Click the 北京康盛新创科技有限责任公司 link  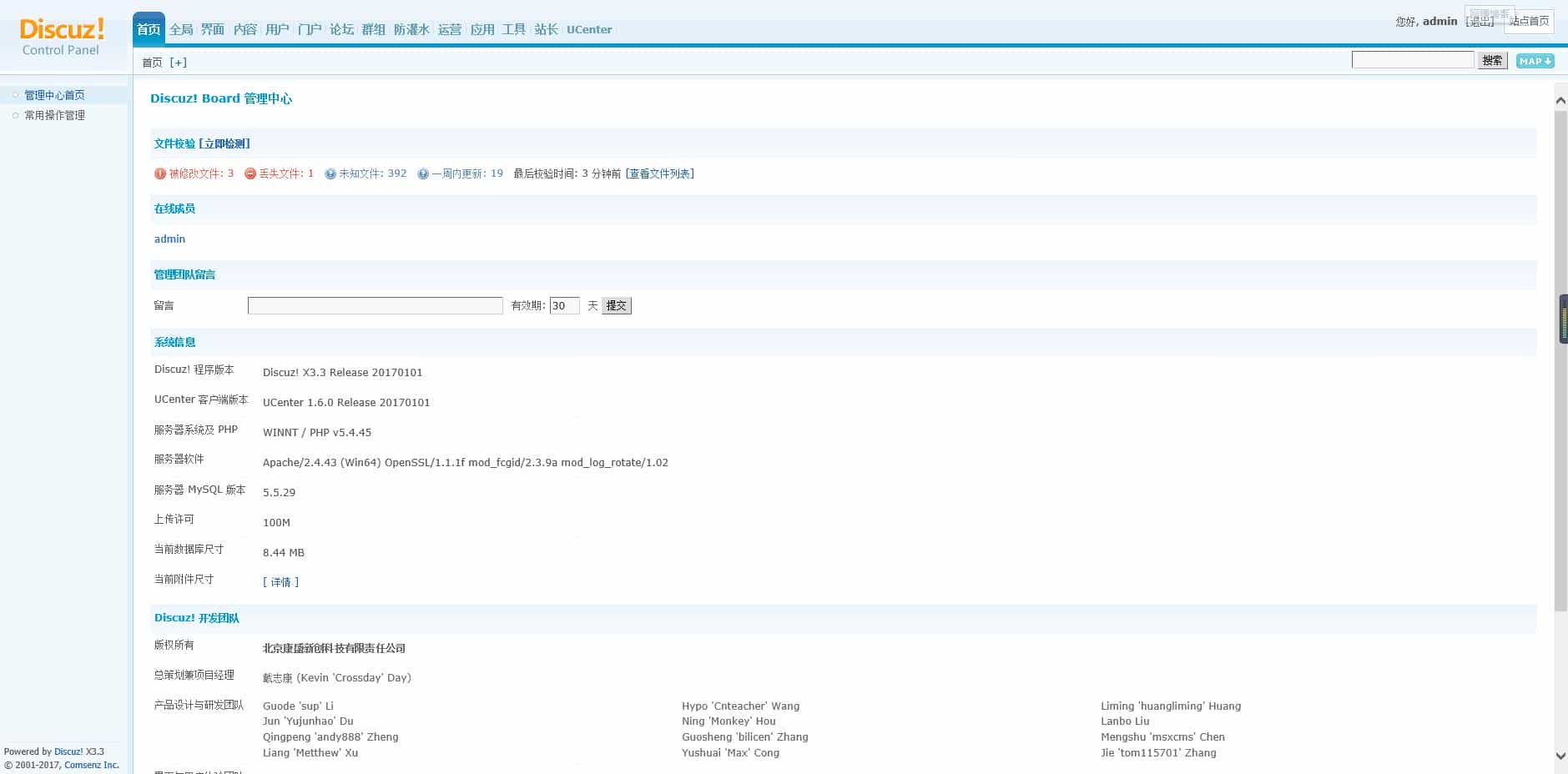(x=334, y=648)
